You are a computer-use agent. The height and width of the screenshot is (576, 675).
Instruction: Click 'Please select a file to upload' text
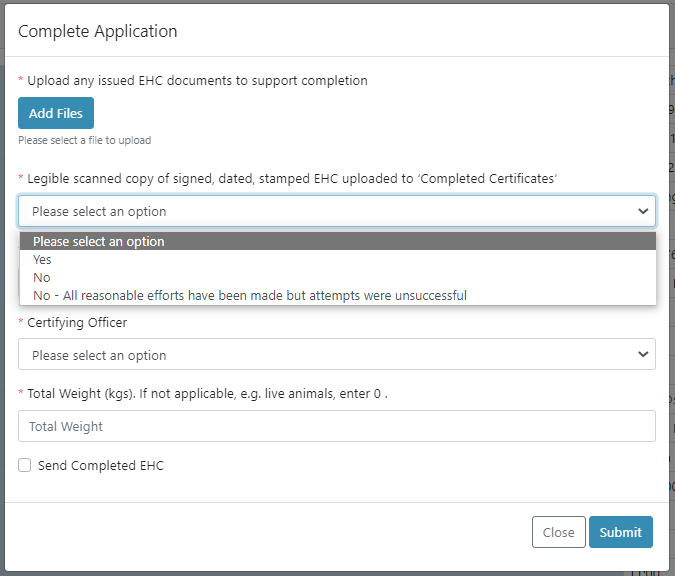coord(84,140)
